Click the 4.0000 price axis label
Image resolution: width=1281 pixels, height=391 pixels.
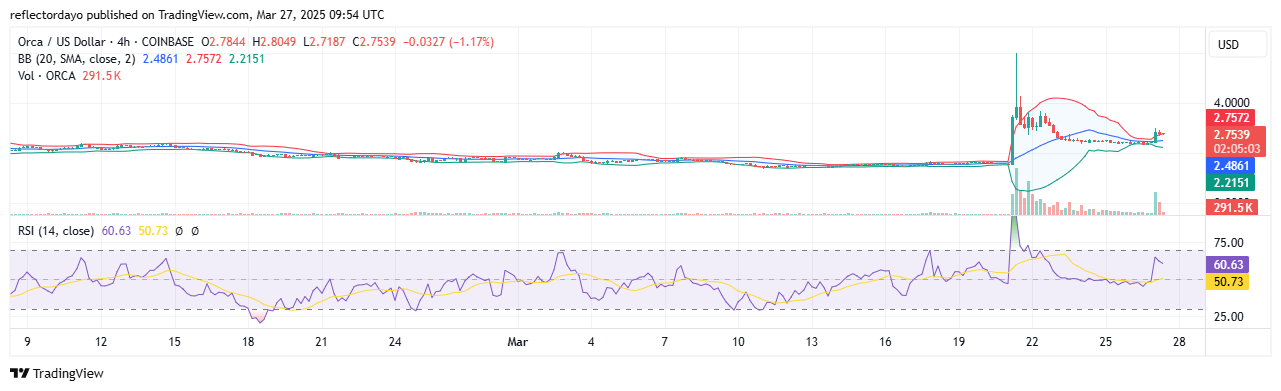[x=1232, y=102]
